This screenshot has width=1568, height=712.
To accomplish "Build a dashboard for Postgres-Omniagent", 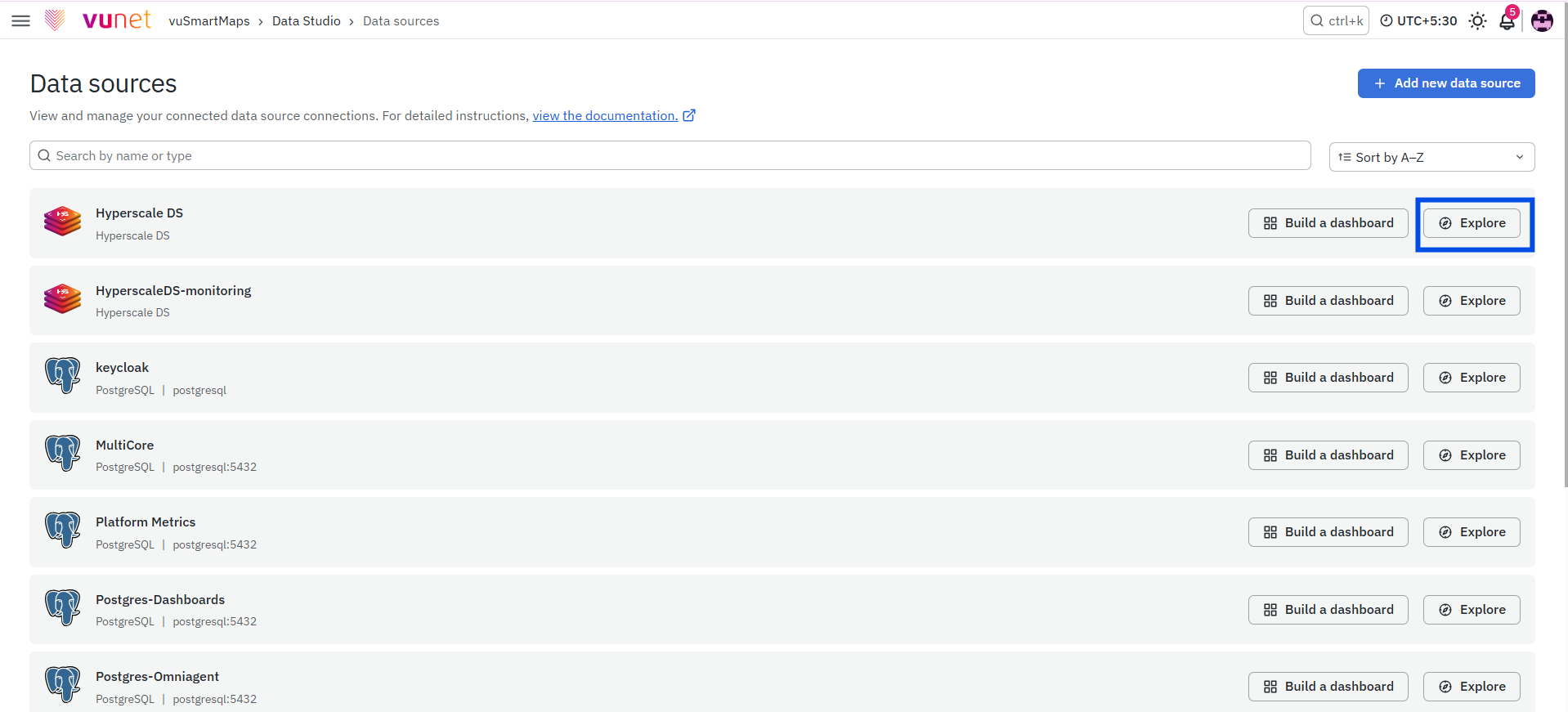I will pos(1328,687).
